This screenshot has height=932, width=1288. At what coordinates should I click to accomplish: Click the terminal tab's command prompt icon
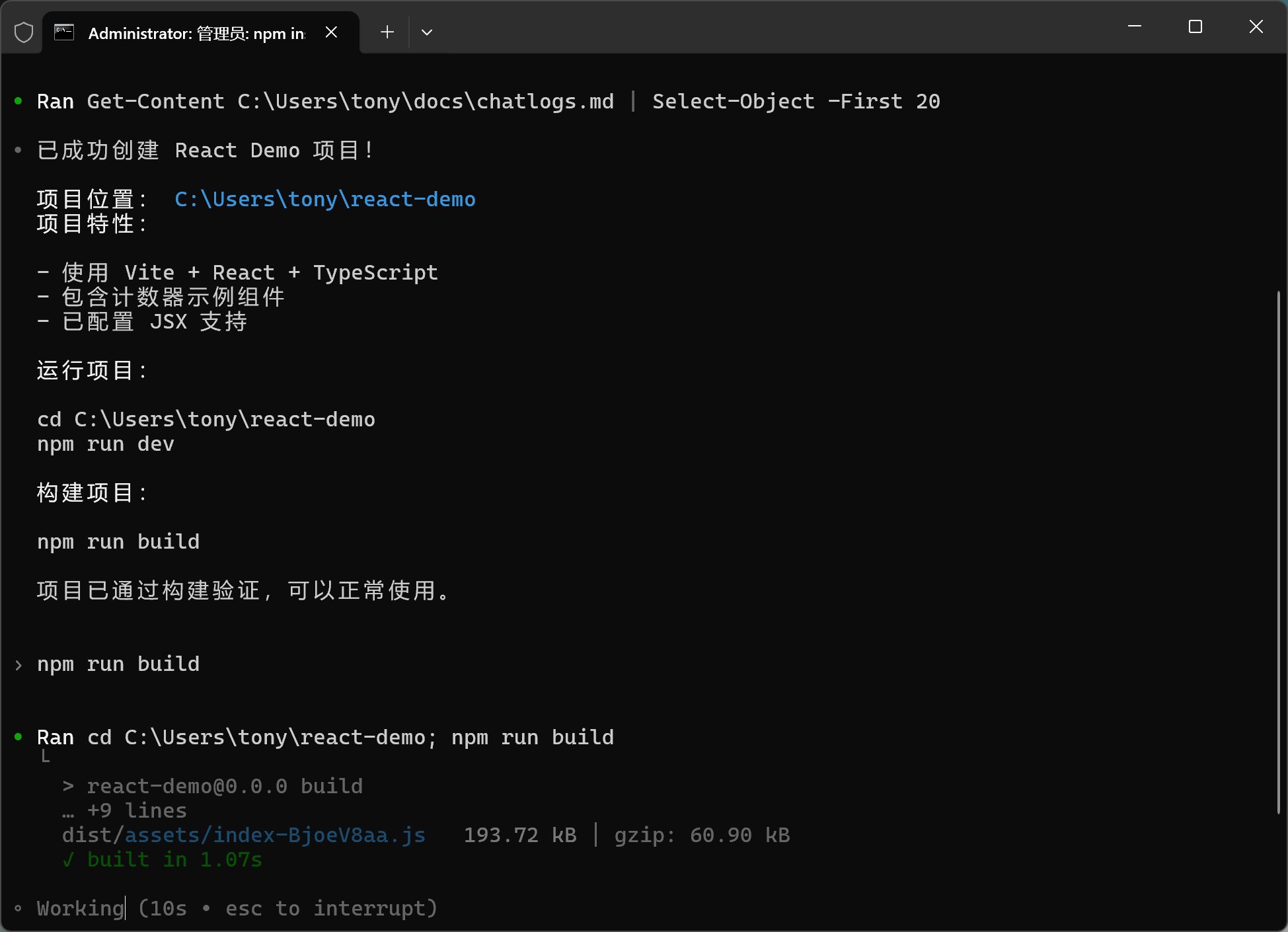[64, 32]
